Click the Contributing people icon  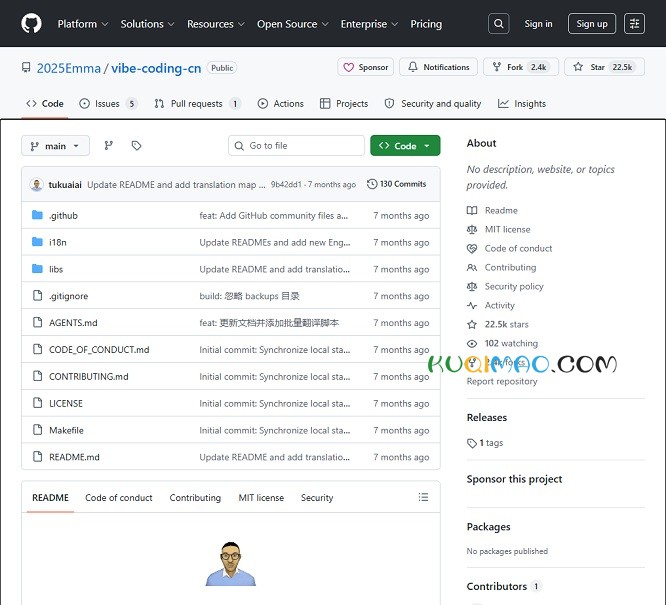(472, 267)
